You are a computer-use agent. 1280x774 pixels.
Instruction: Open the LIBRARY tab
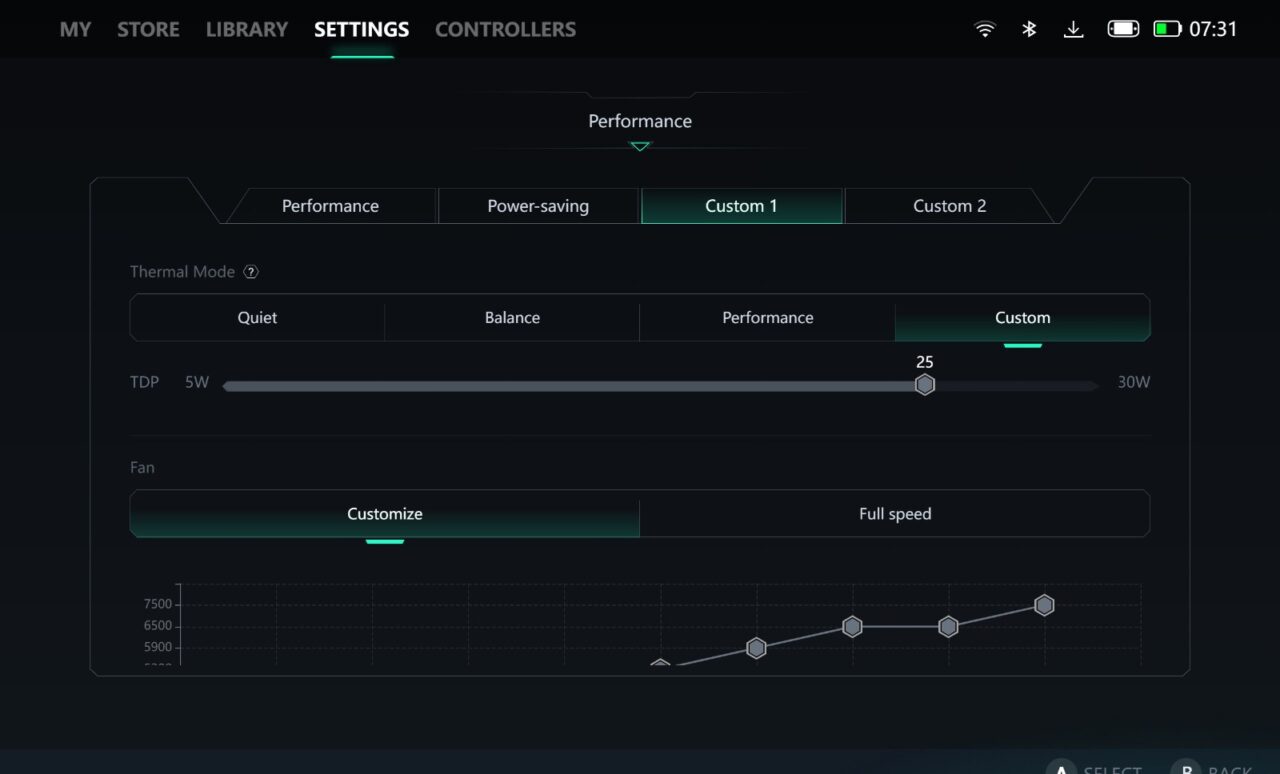click(246, 29)
